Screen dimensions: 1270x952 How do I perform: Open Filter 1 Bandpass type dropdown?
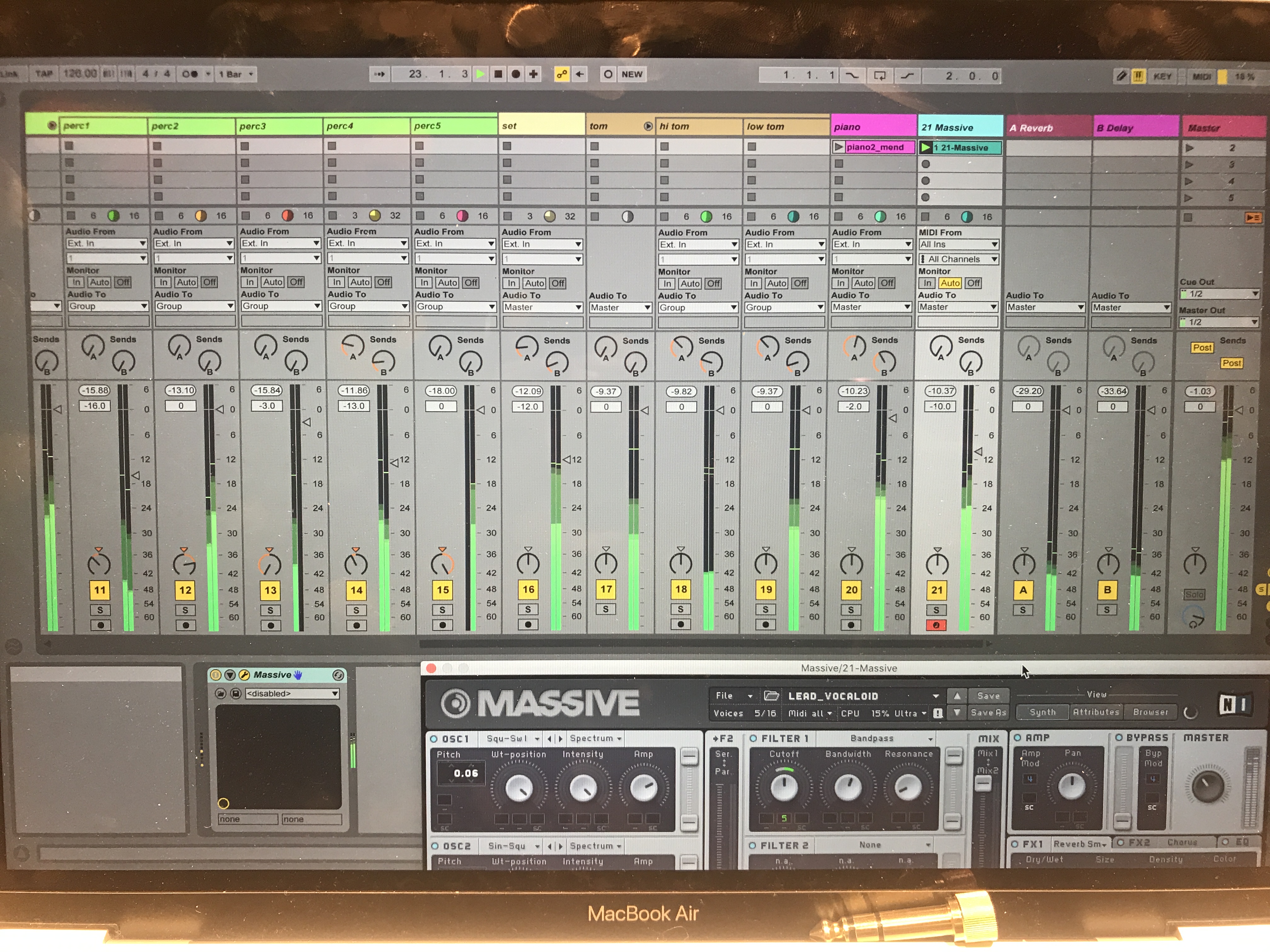click(x=877, y=739)
